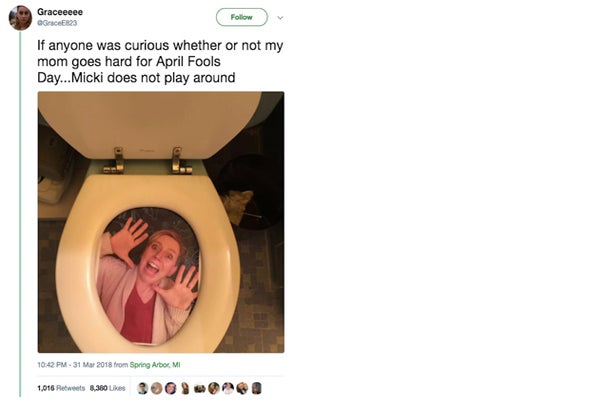Open the Graceeeee display name link

coord(60,12)
